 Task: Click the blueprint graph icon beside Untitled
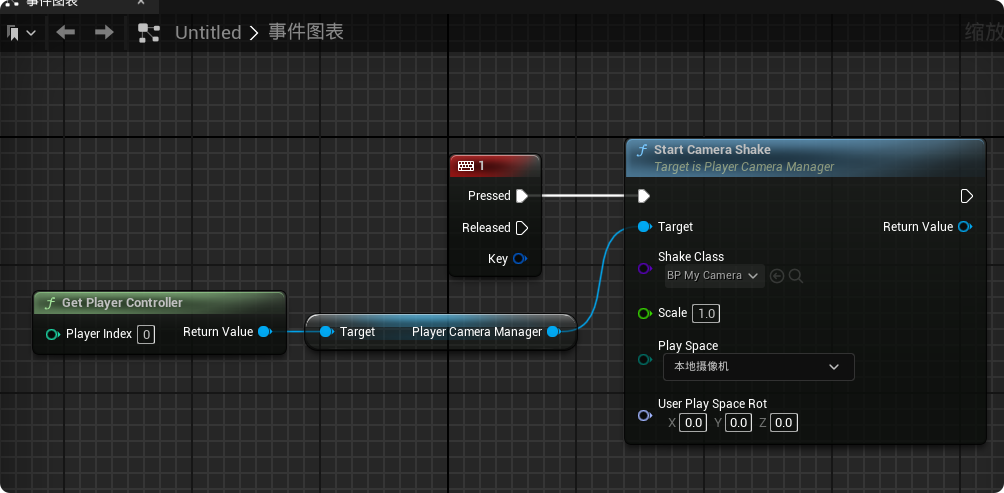(x=148, y=33)
